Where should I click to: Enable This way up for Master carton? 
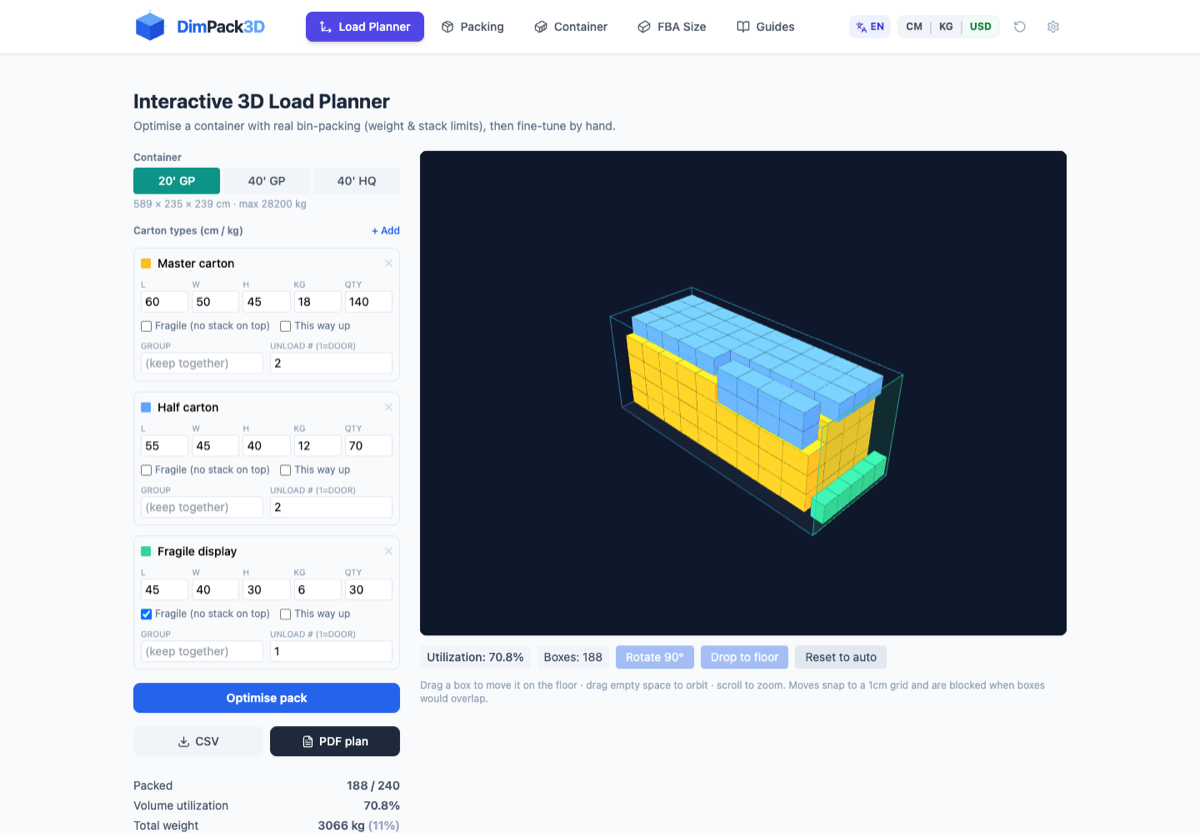(286, 326)
